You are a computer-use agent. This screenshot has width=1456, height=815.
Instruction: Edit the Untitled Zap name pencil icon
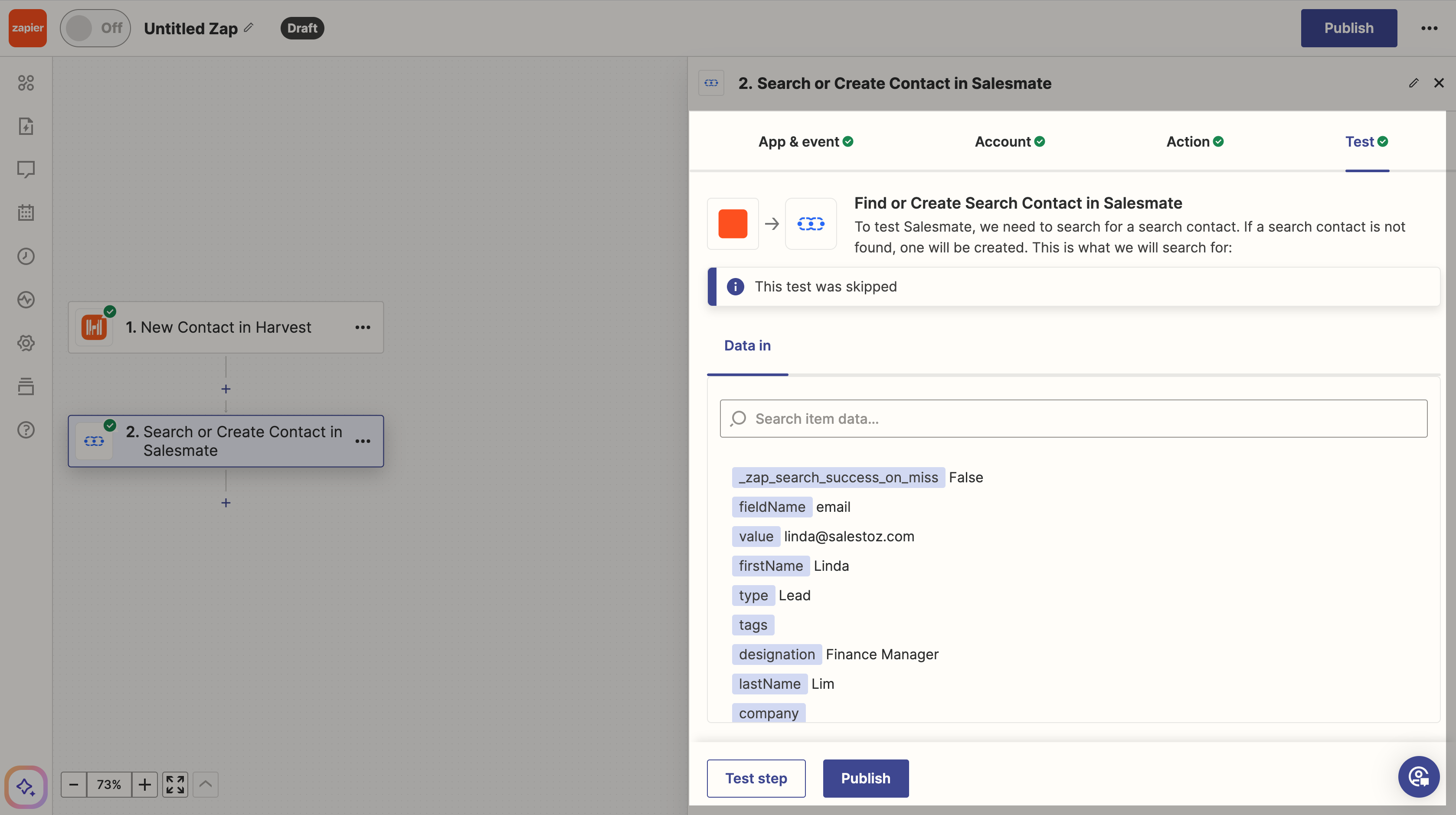249,28
